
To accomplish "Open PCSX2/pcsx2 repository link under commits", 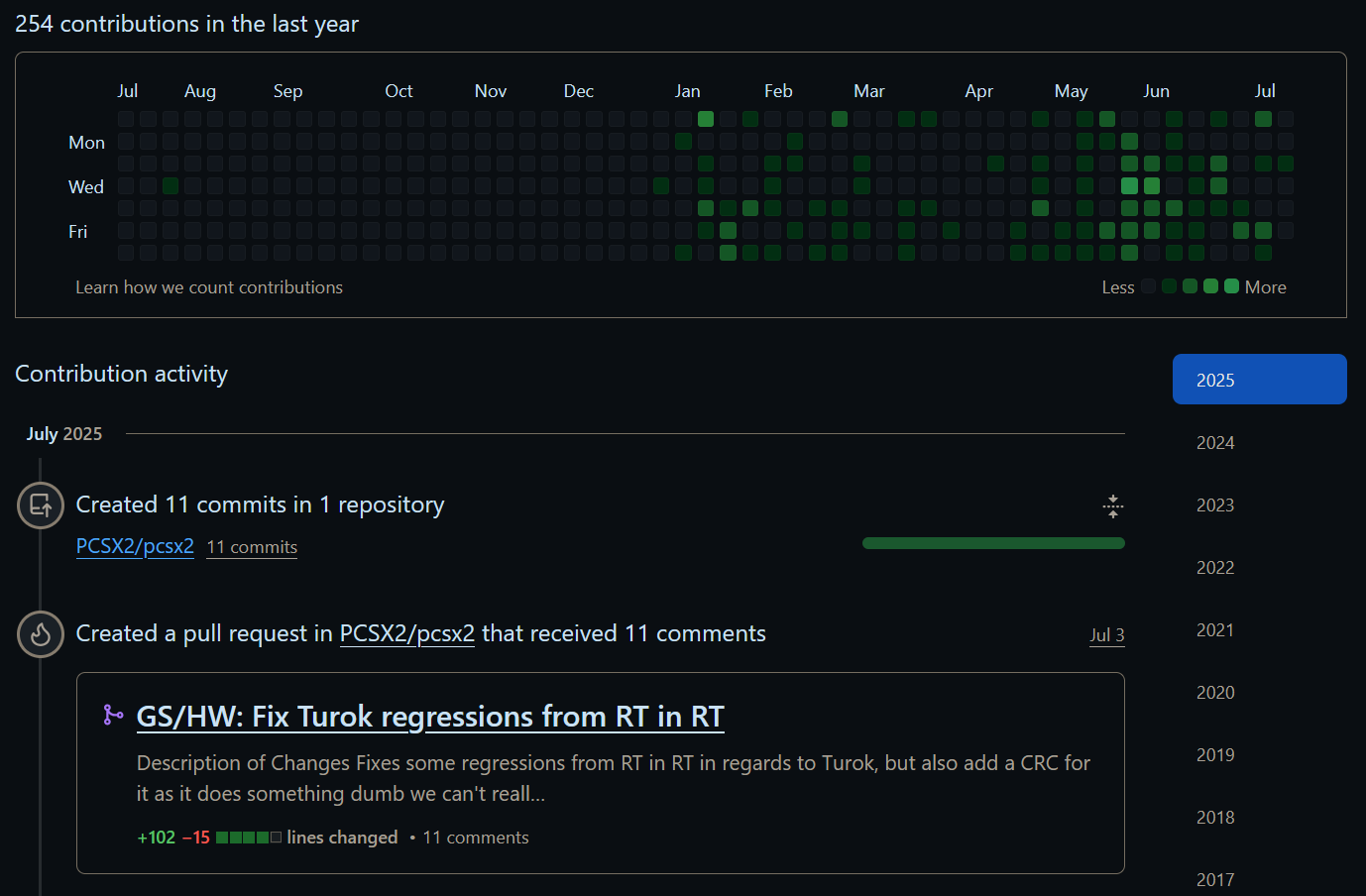I will [135, 546].
